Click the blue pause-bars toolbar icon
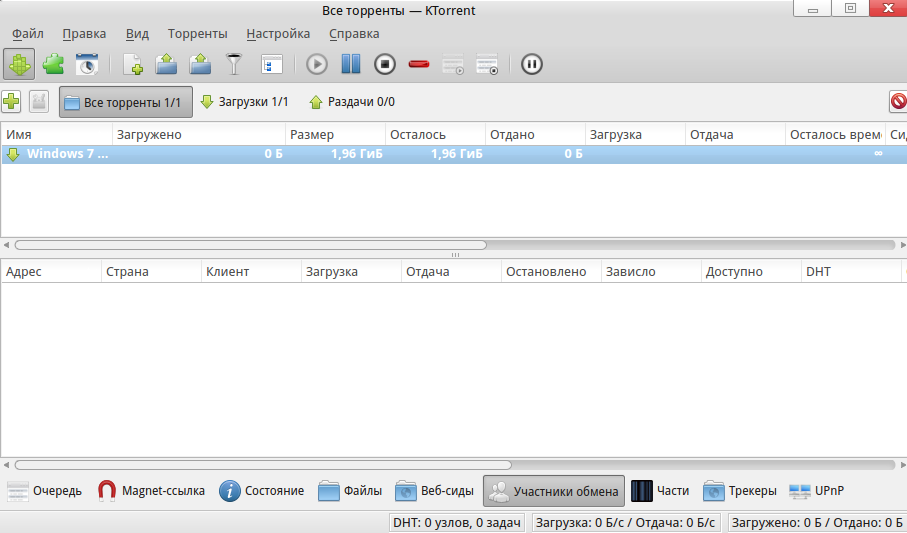 tap(351, 64)
